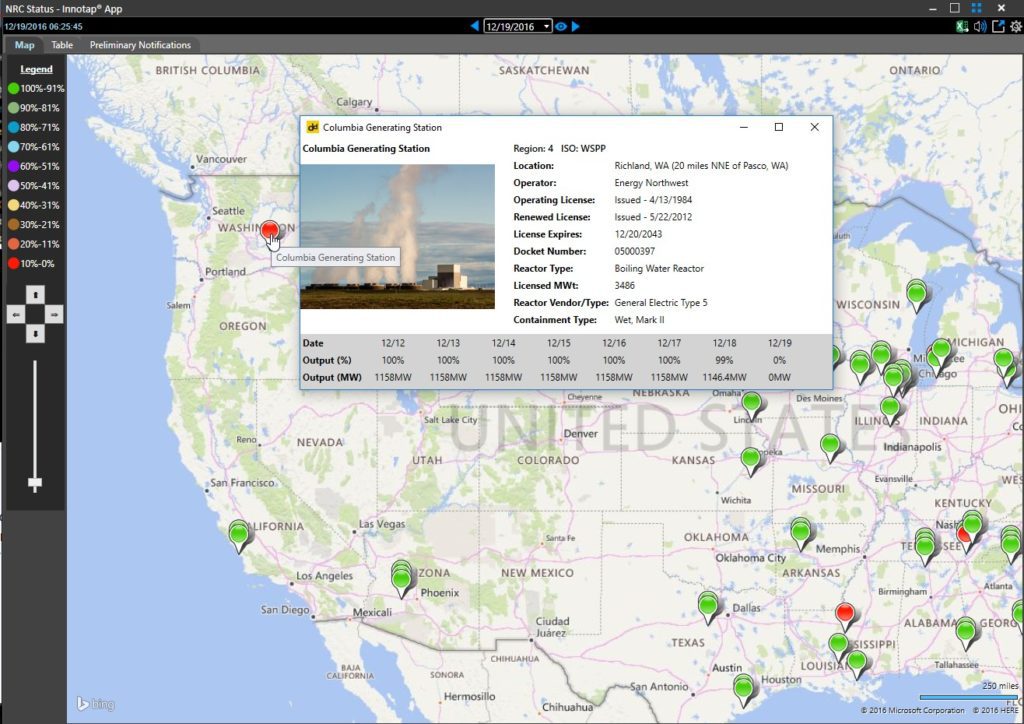
Task: Select the green plant pin southwest of Houston
Action: pos(743,687)
